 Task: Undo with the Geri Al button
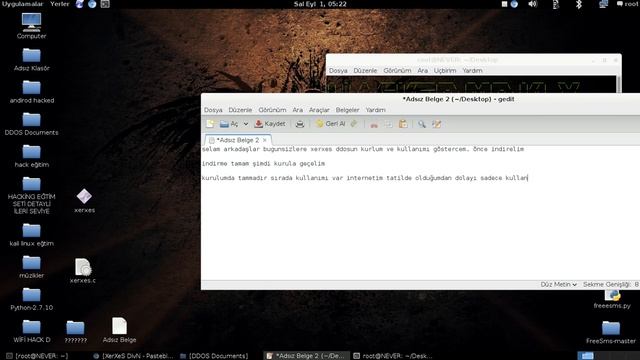tap(331, 124)
